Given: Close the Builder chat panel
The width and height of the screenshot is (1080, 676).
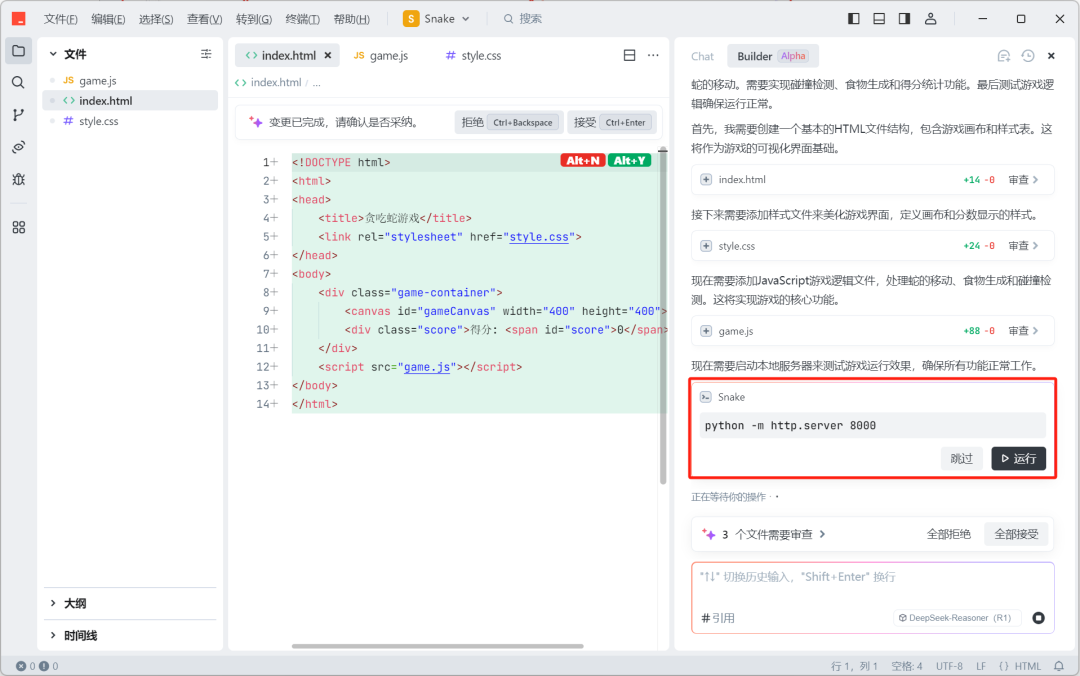Looking at the screenshot, I should (x=1051, y=56).
